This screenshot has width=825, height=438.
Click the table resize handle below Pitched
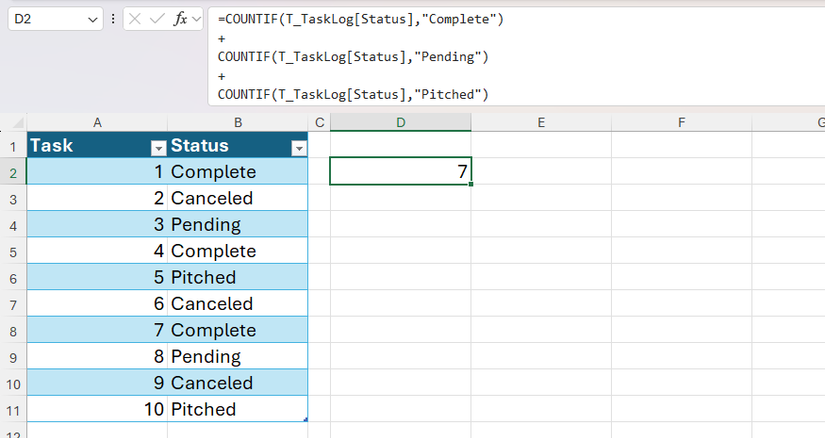(x=305, y=419)
